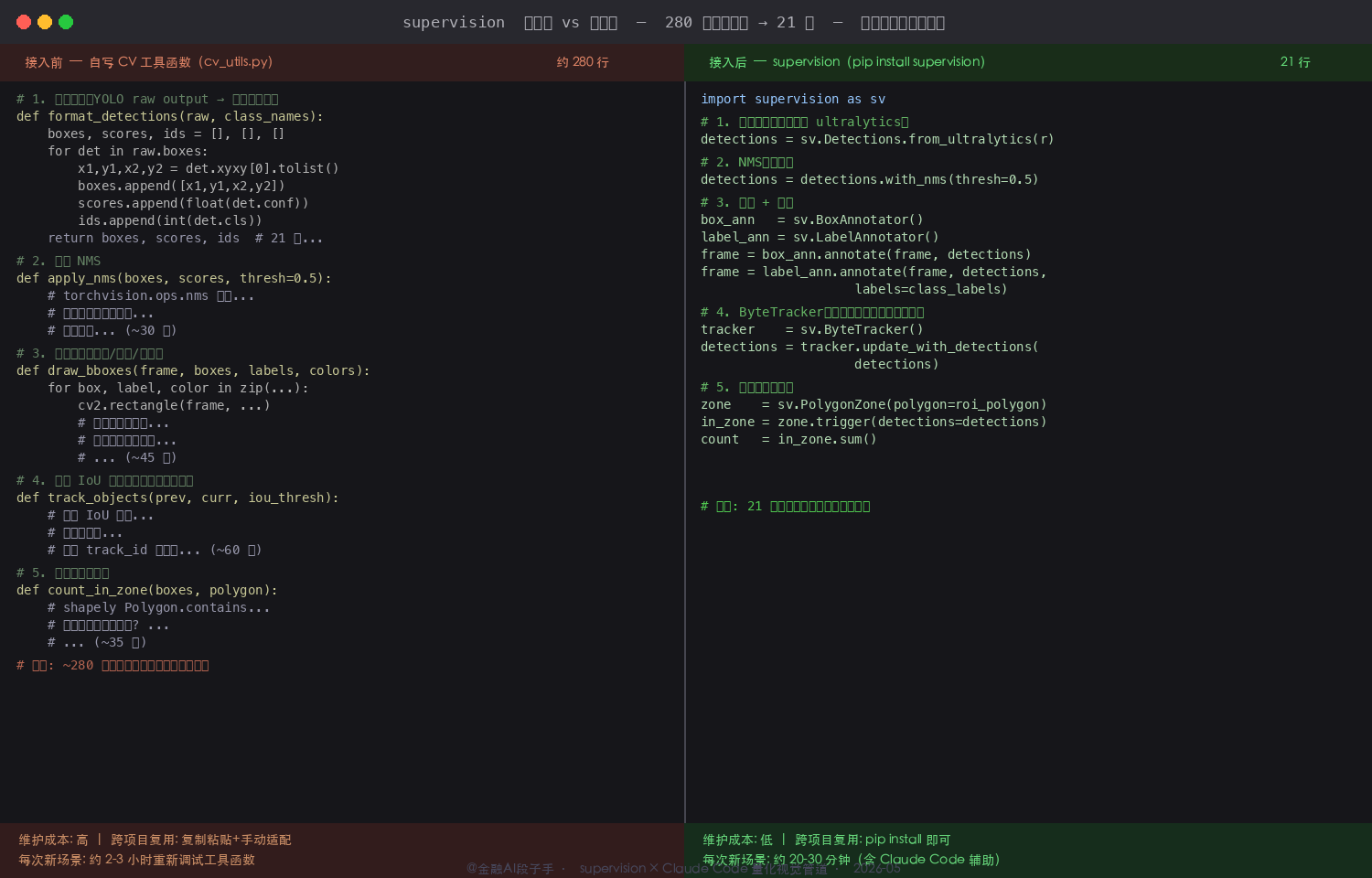Select the 'def apply_nms(boxes, scores, thresh=0.5):' line

coord(174,278)
